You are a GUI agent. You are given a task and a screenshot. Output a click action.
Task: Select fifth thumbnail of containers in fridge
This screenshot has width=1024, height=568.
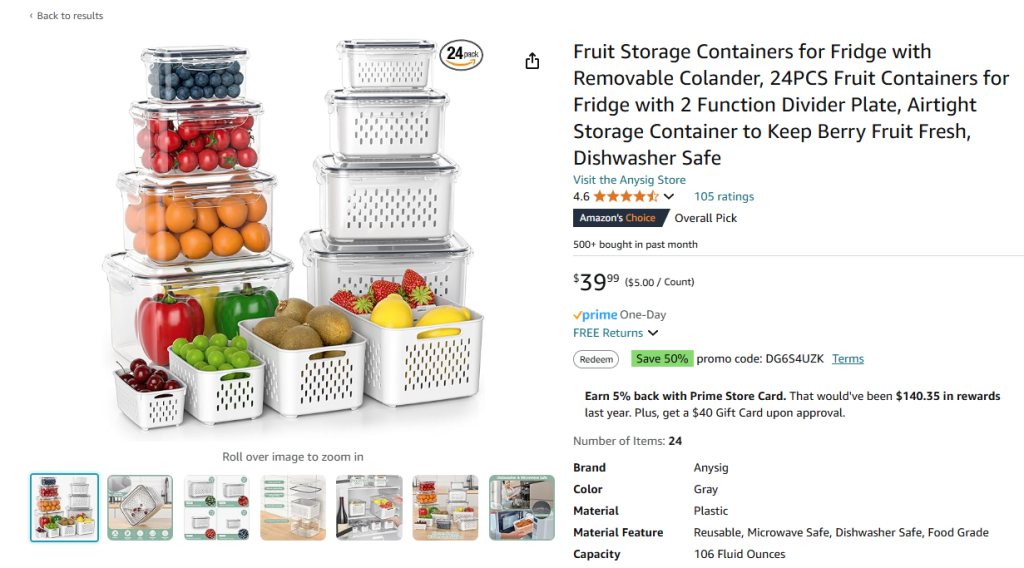(x=369, y=507)
